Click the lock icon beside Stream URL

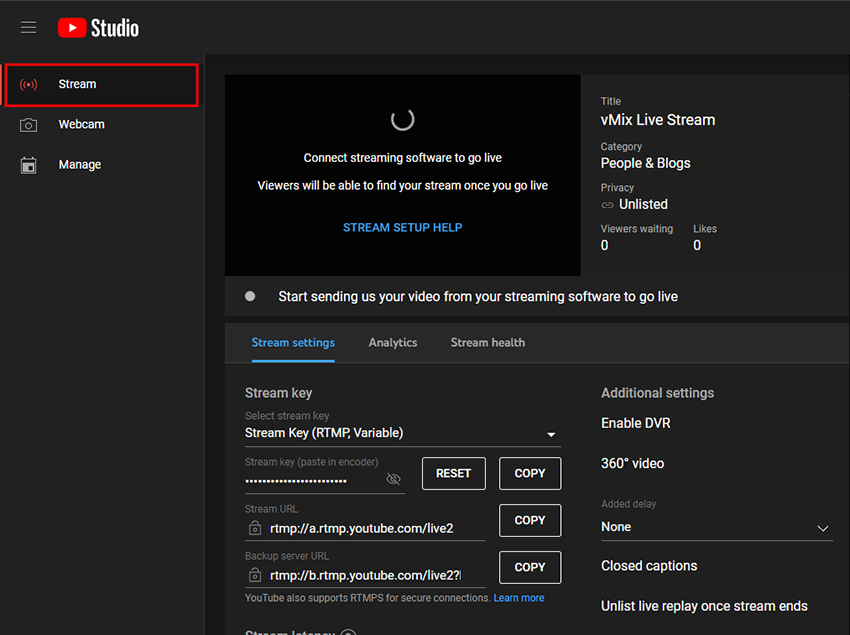(x=255, y=528)
